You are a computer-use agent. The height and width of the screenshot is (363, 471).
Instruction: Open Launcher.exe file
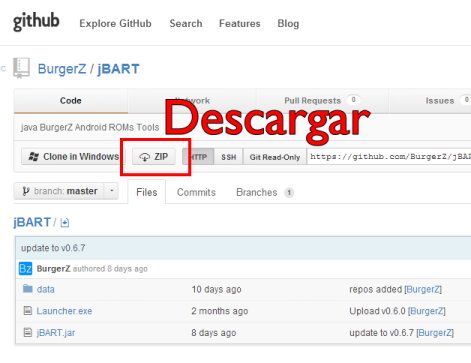64,311
